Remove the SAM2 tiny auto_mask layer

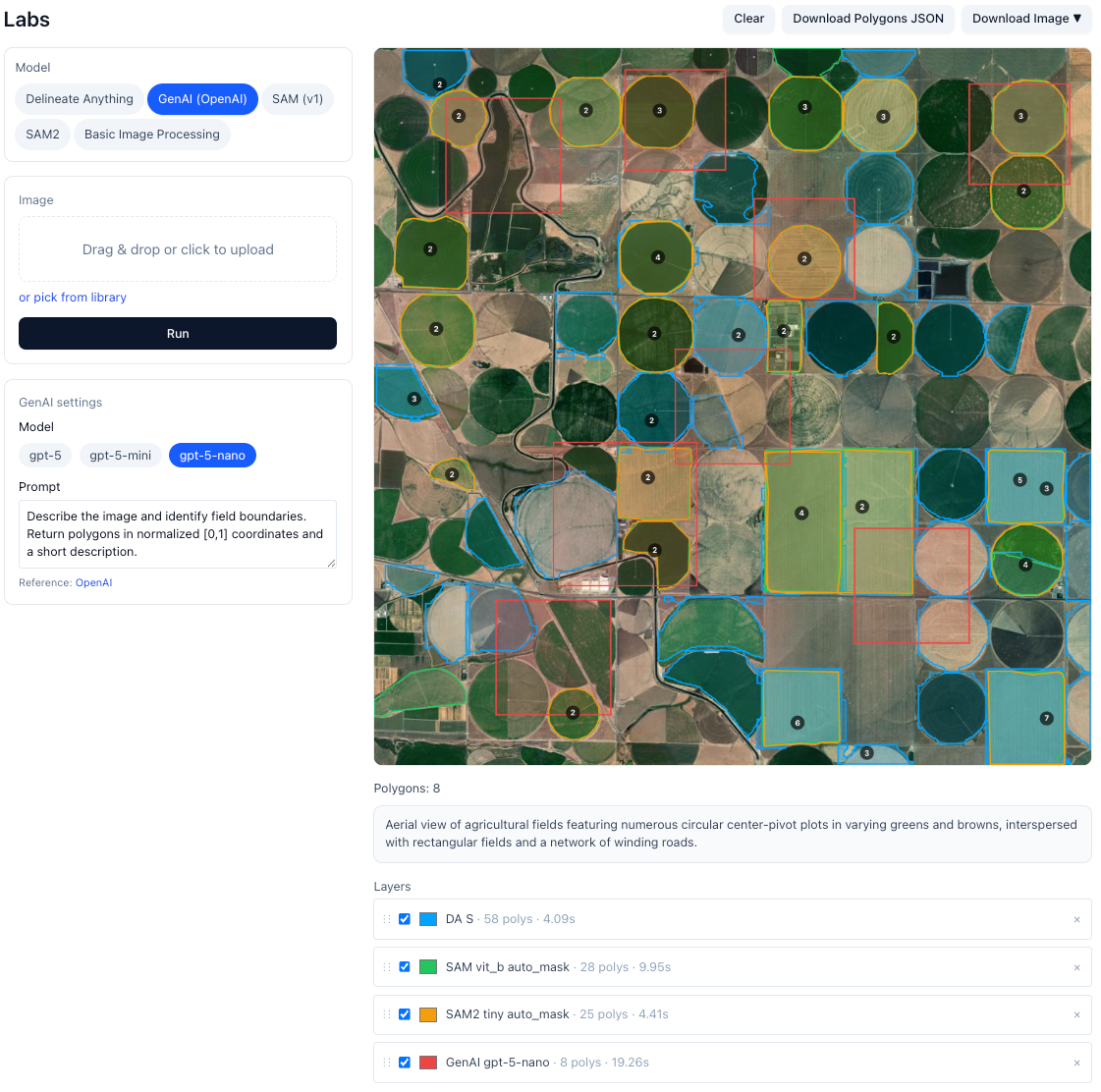[1076, 1015]
